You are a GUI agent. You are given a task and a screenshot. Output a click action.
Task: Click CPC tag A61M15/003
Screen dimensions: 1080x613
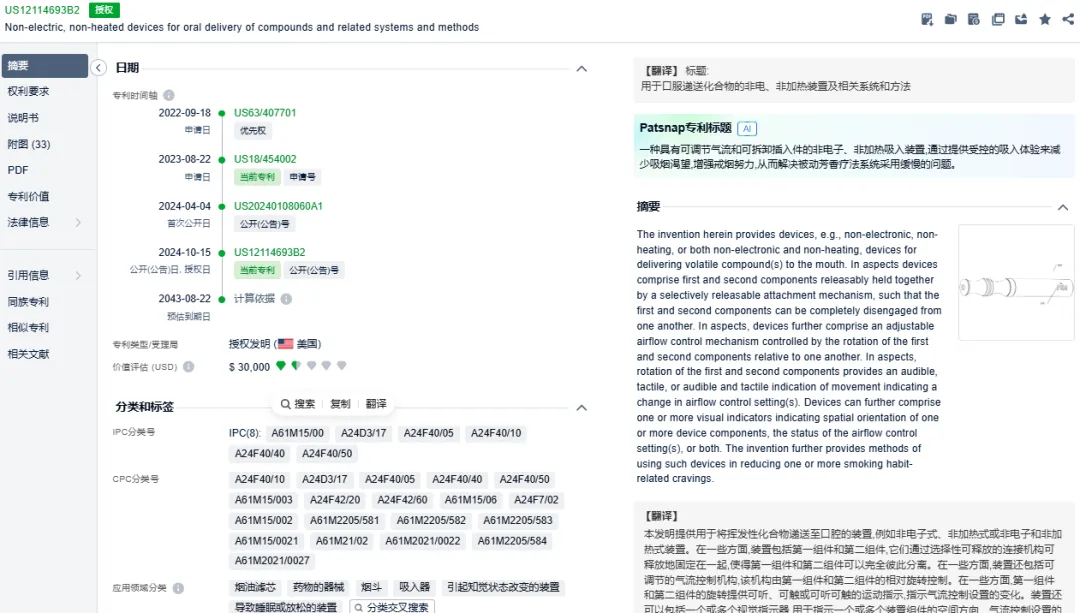pyautogui.click(x=264, y=500)
